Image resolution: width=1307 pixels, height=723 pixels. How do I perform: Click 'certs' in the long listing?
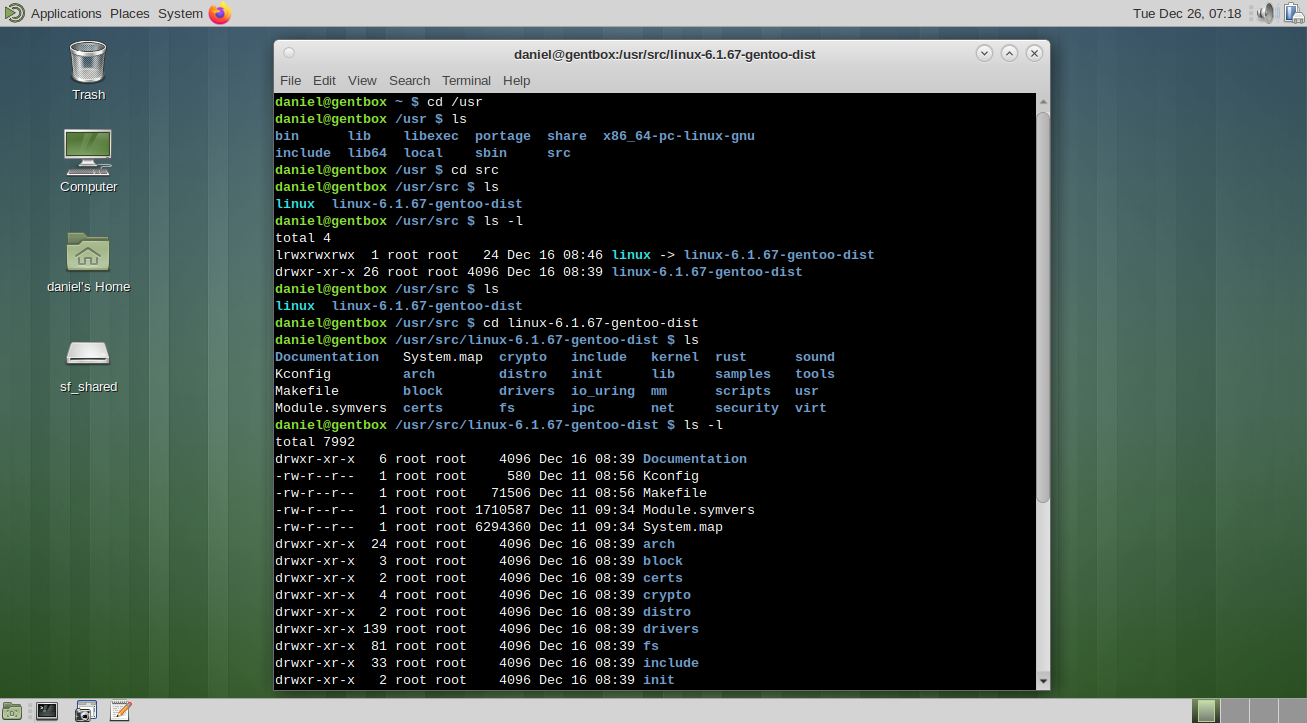pos(663,578)
